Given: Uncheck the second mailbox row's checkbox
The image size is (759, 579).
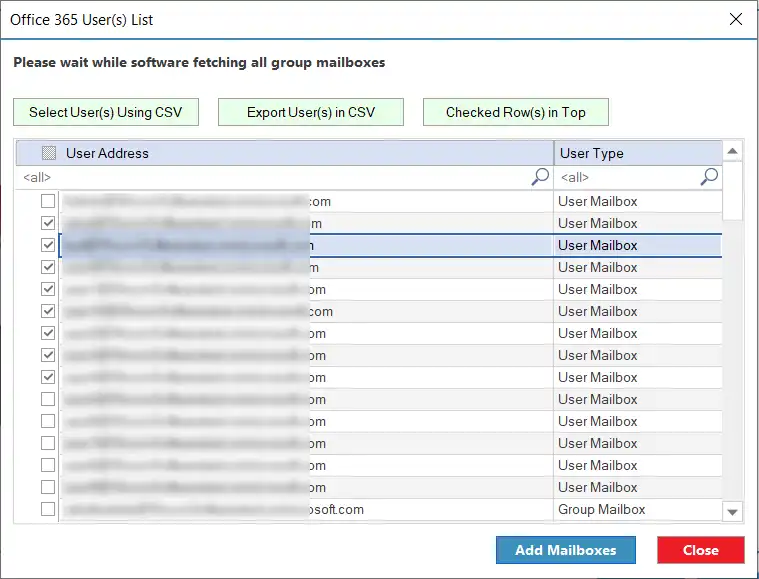Looking at the screenshot, I should (48, 223).
